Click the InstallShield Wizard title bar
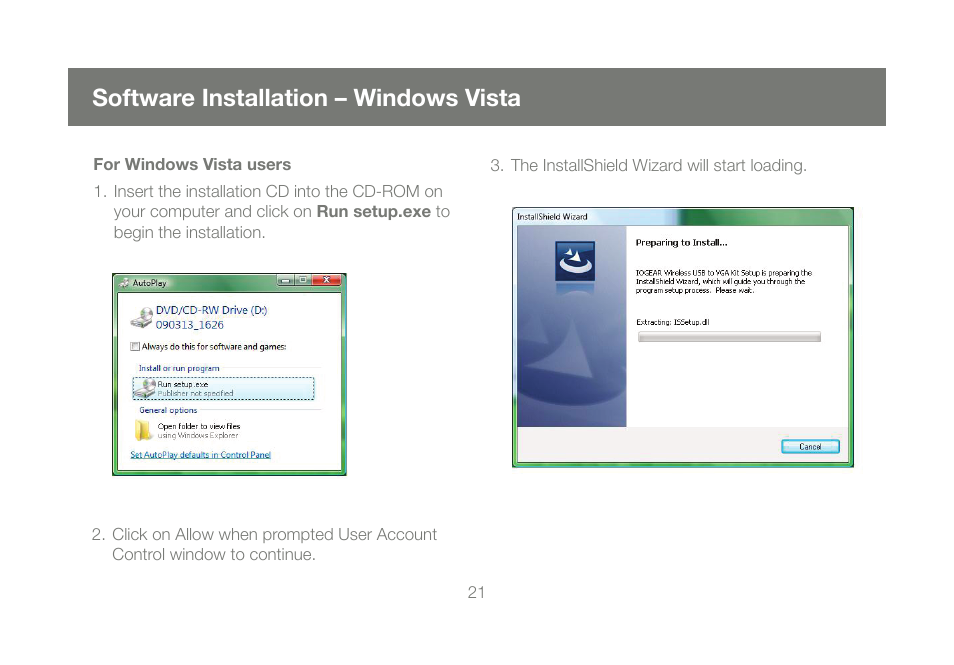This screenshot has width=954, height=665. [683, 217]
